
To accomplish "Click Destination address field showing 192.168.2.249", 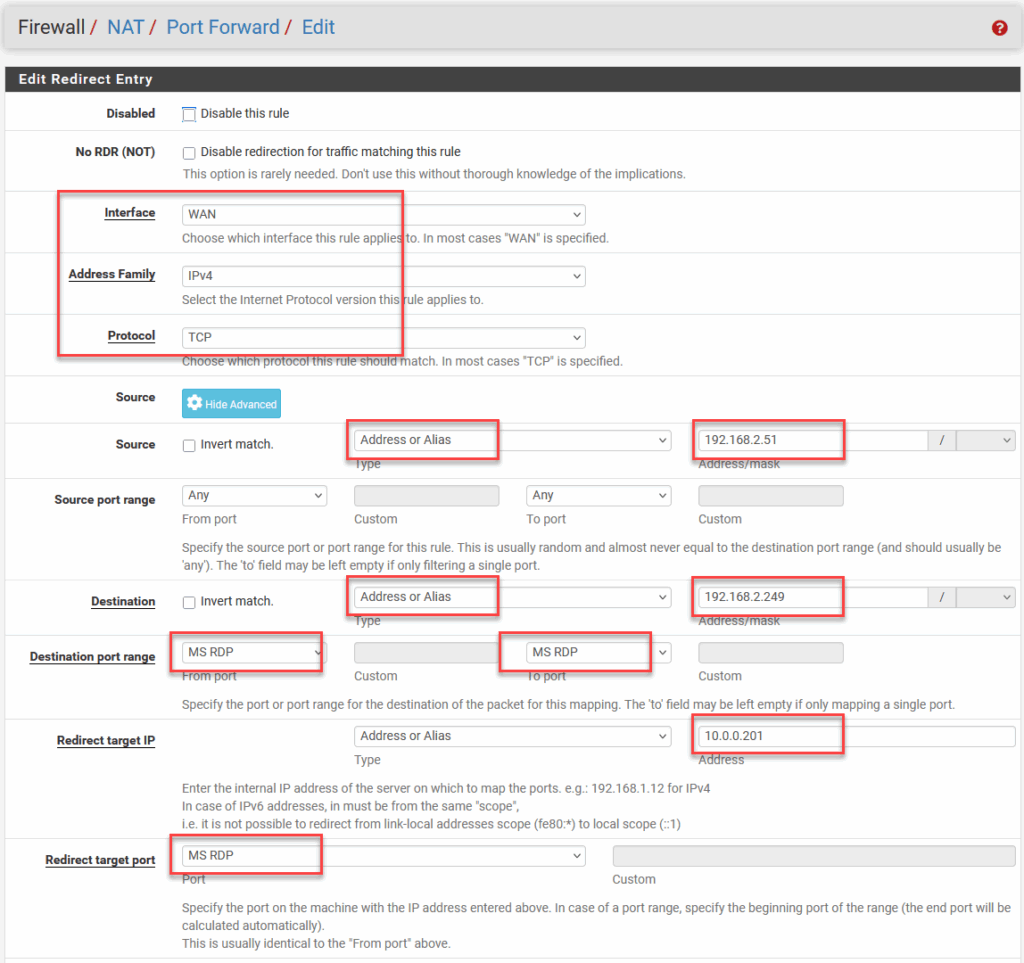I will [x=812, y=597].
